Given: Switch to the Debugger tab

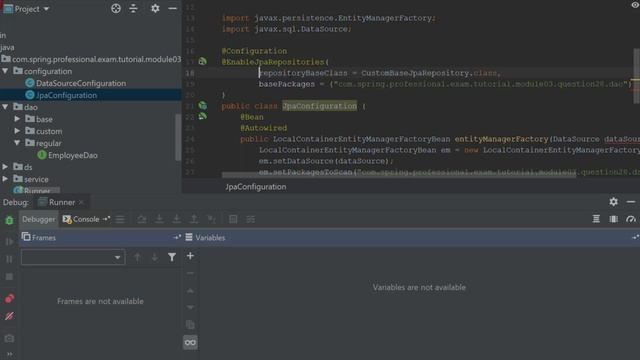Looking at the screenshot, I should pyautogui.click(x=38, y=220).
